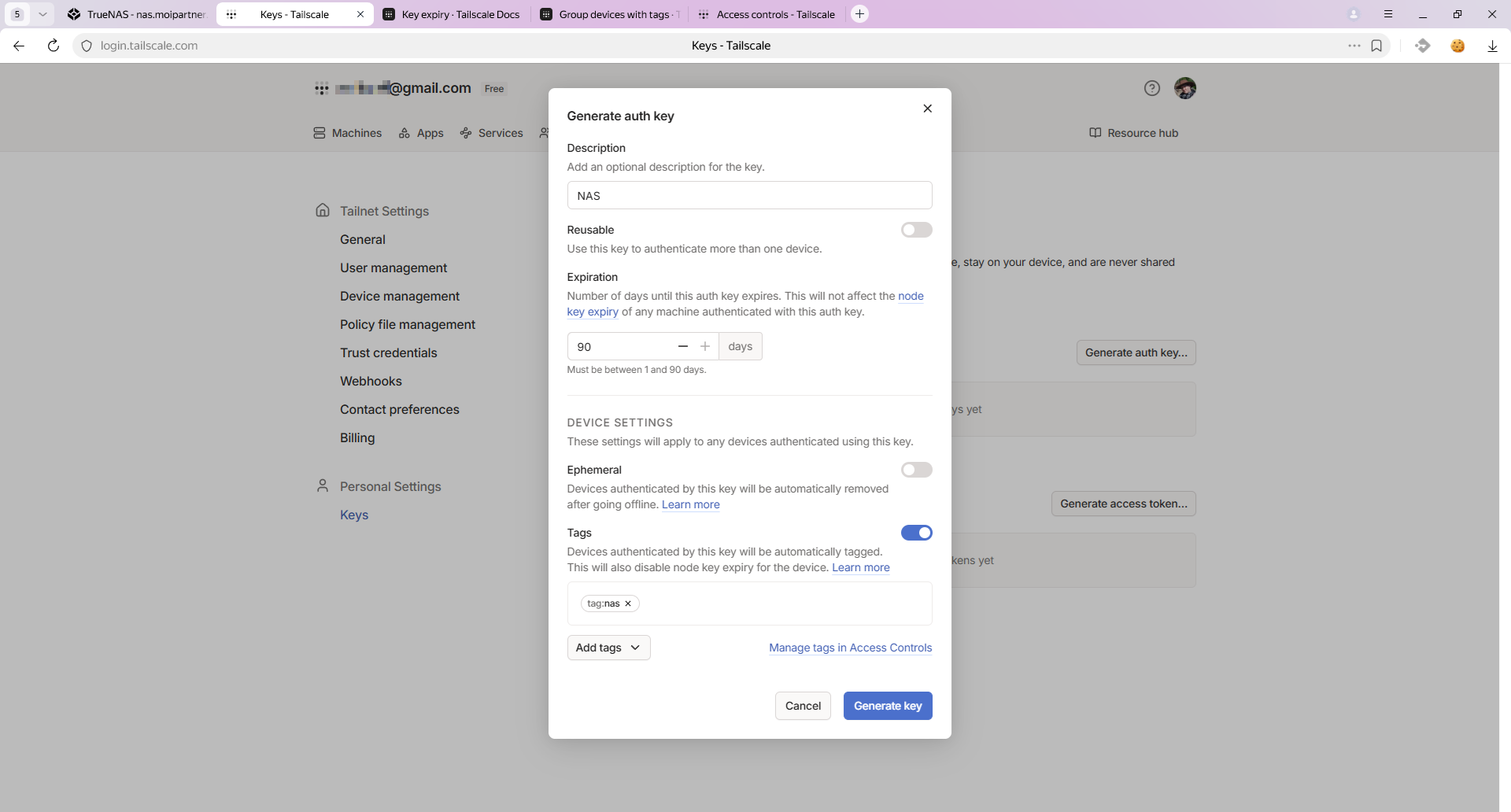Click the user profile avatar
Screen dimensions: 1511x812
(x=1184, y=88)
